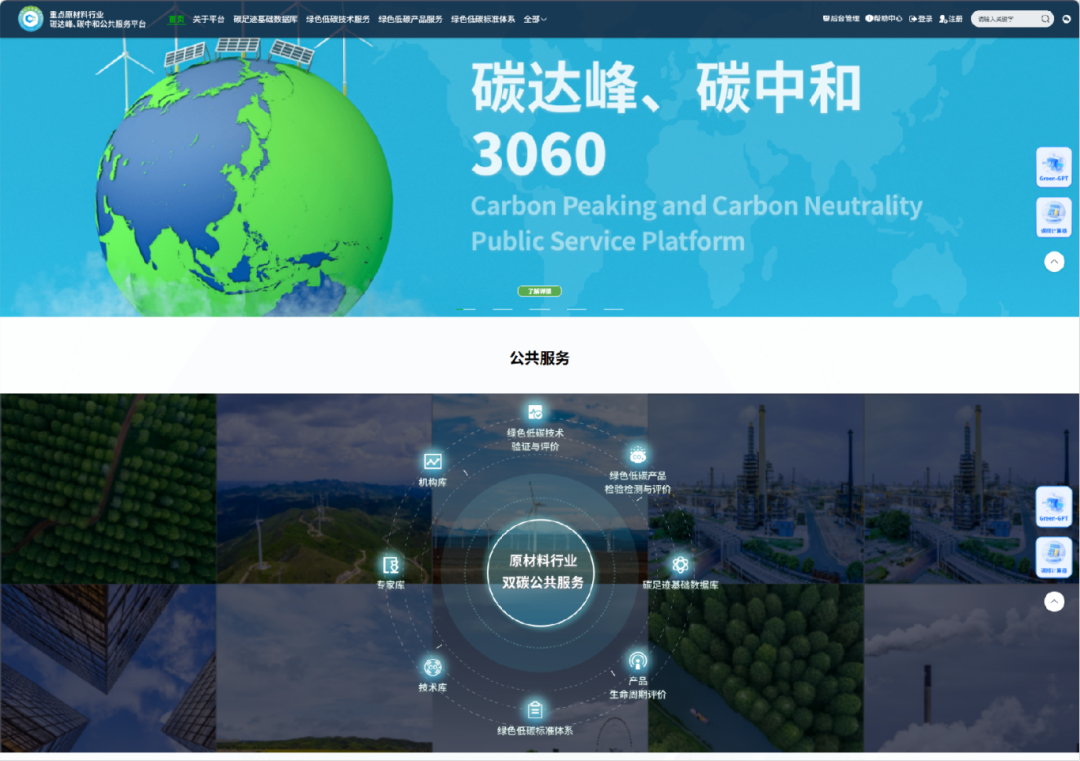This screenshot has width=1080, height=761.
Task: Click the platform logo in the header
Action: click(30, 19)
